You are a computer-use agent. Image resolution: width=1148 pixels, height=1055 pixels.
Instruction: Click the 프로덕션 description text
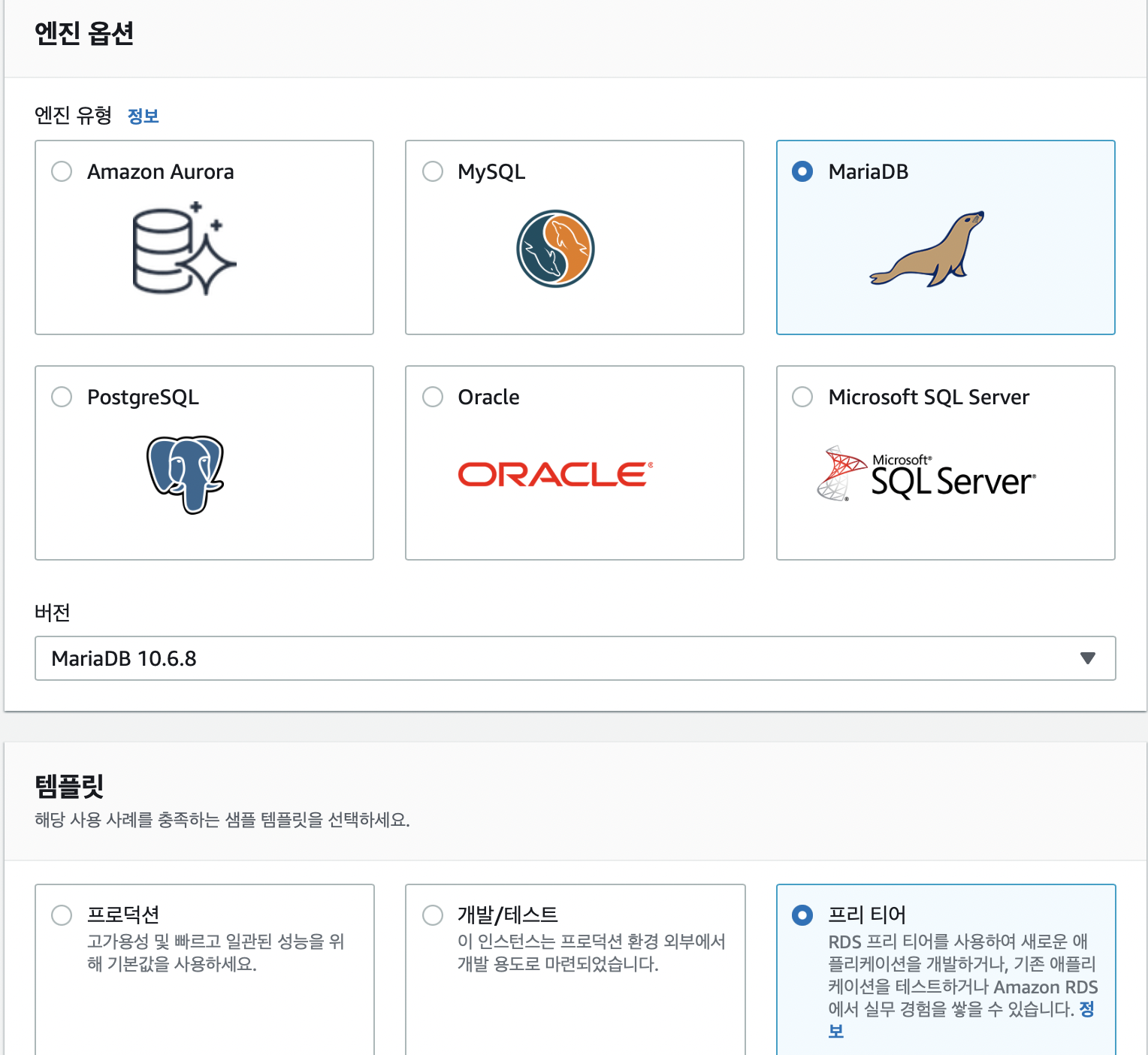(x=216, y=953)
